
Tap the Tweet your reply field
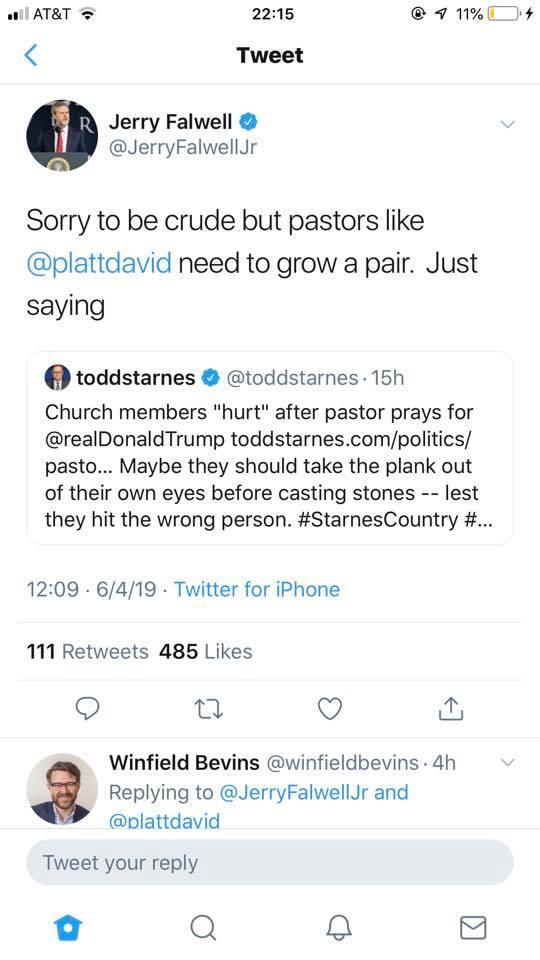269,863
